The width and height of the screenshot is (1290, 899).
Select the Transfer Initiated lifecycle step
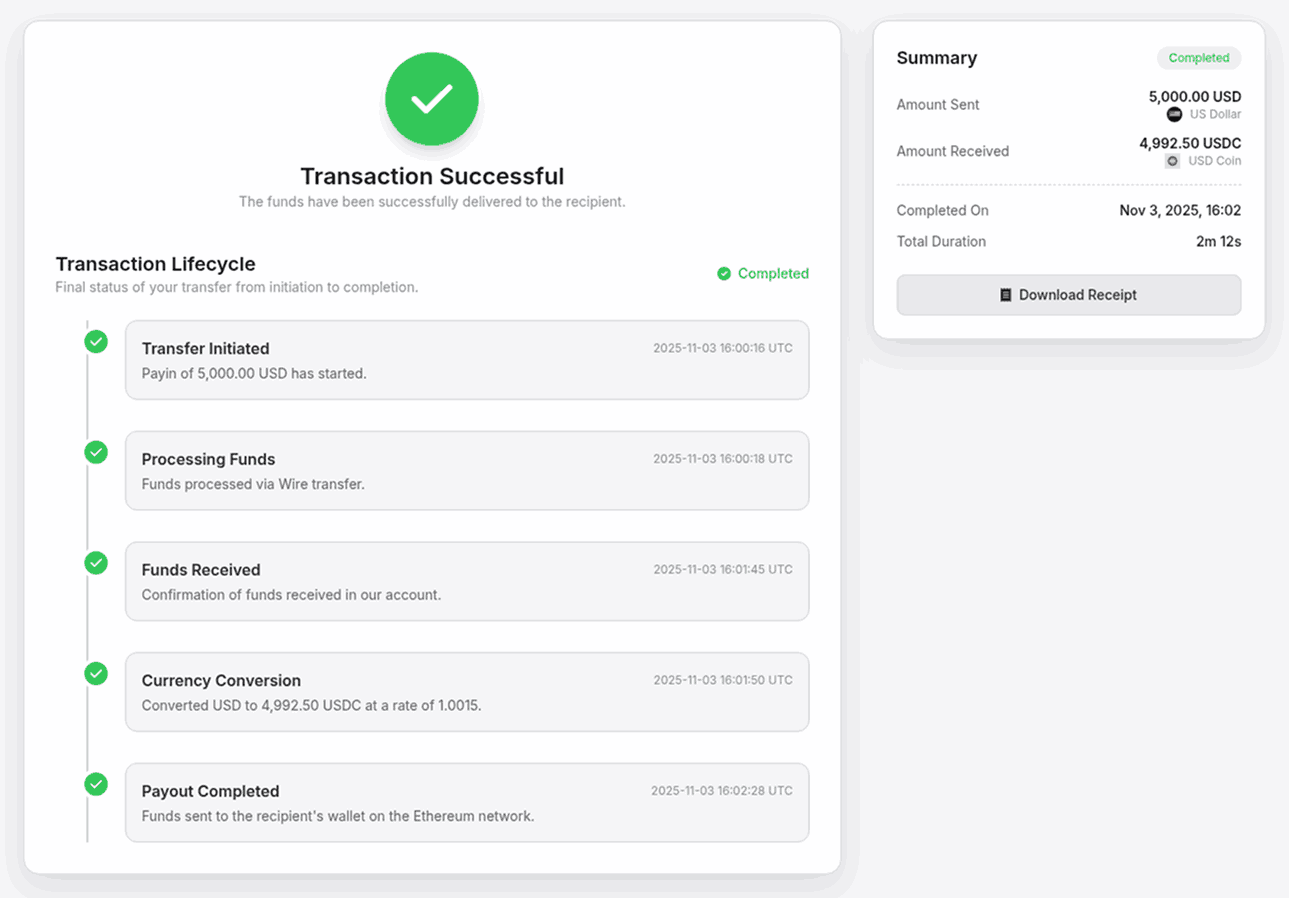pos(467,360)
